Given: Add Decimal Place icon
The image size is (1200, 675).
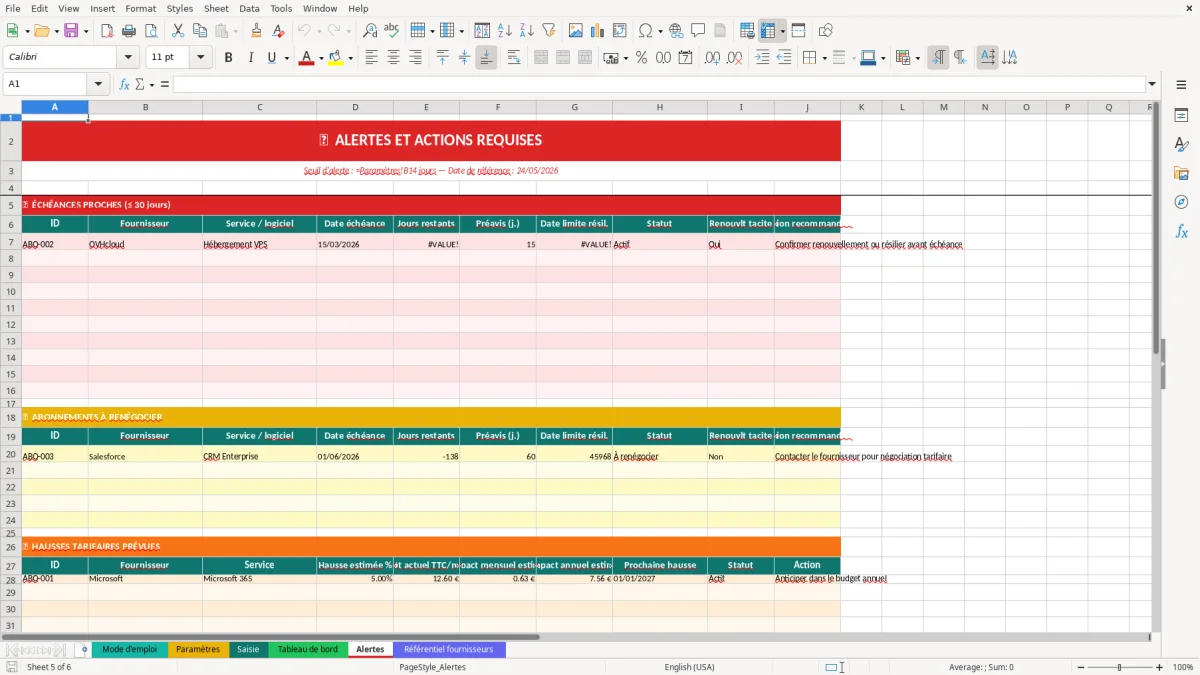Looking at the screenshot, I should (712, 58).
